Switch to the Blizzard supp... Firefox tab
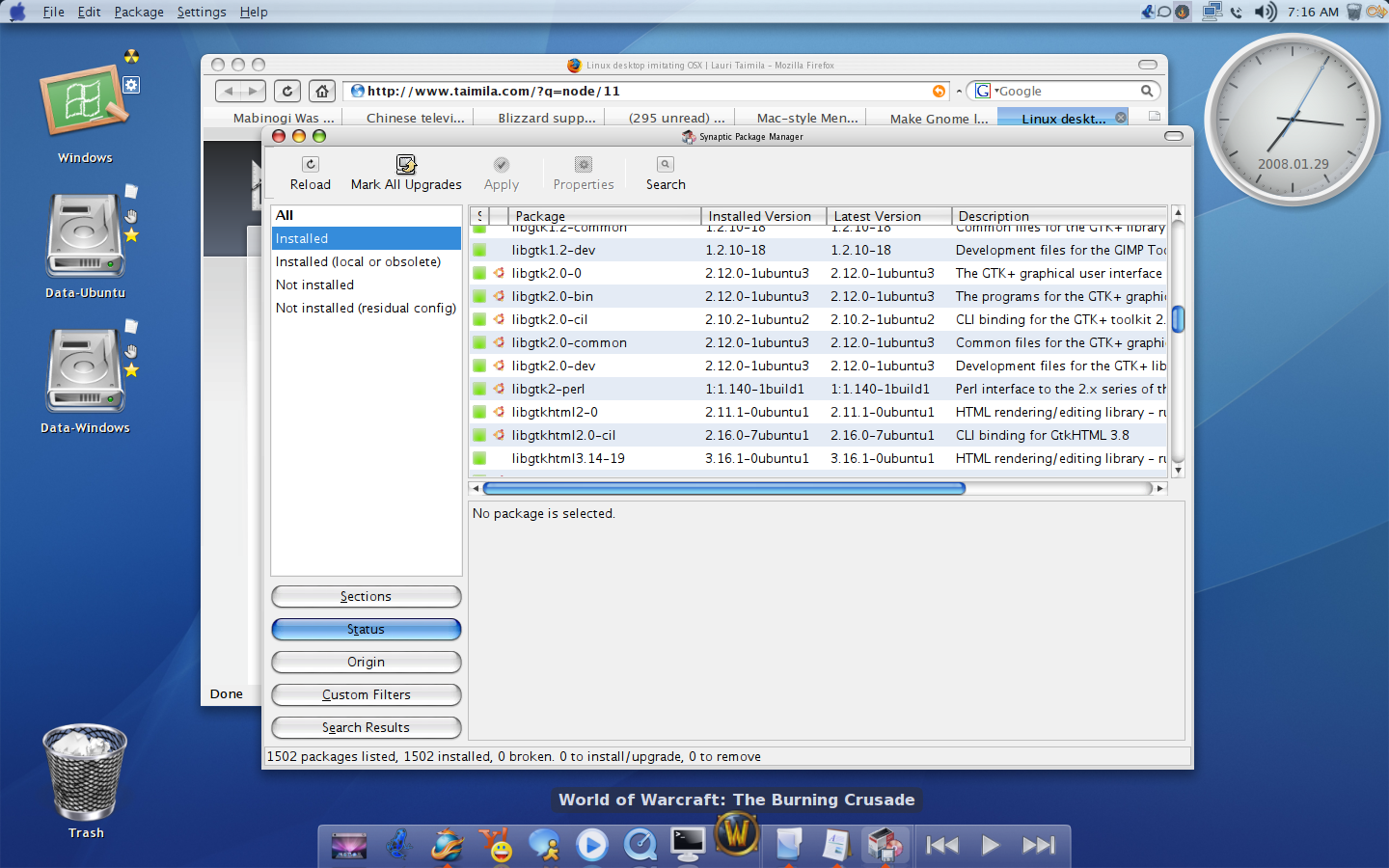The image size is (1389, 868). click(547, 118)
